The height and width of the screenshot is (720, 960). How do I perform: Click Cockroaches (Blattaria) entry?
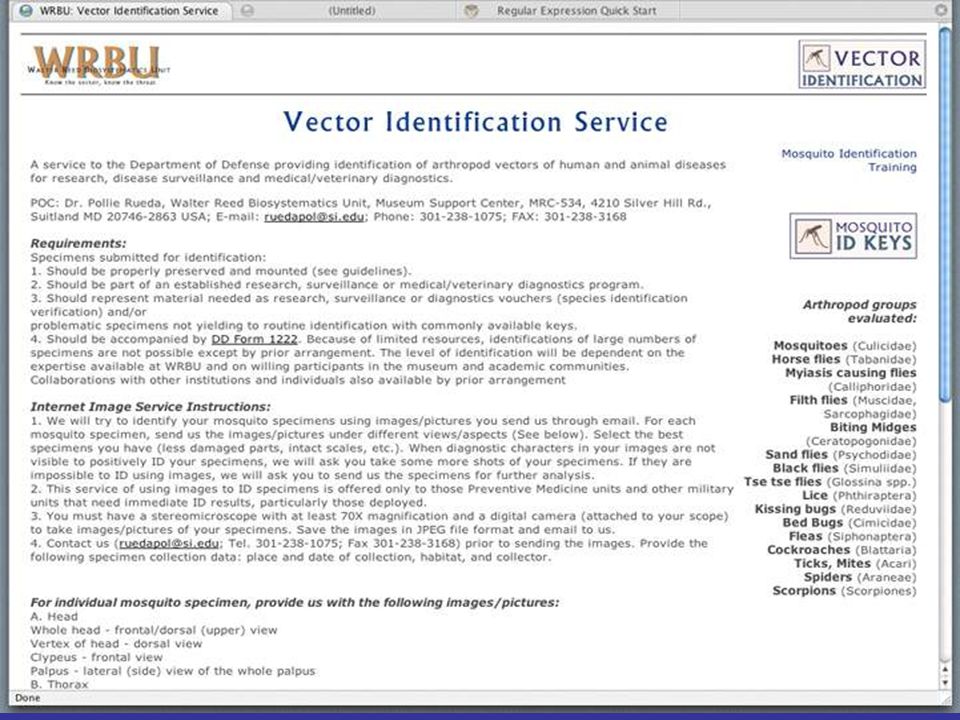click(842, 550)
